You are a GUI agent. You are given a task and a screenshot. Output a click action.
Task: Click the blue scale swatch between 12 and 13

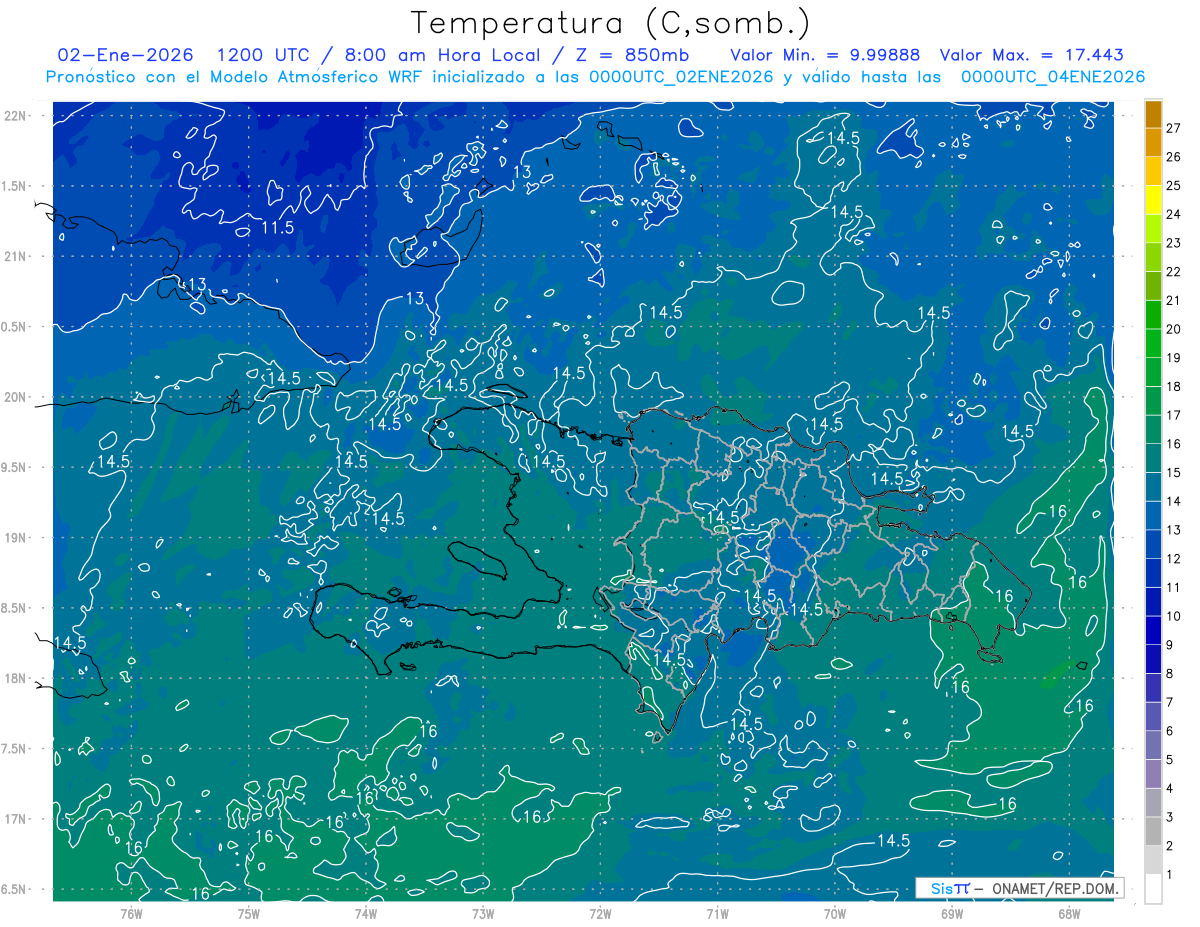pos(1153,544)
